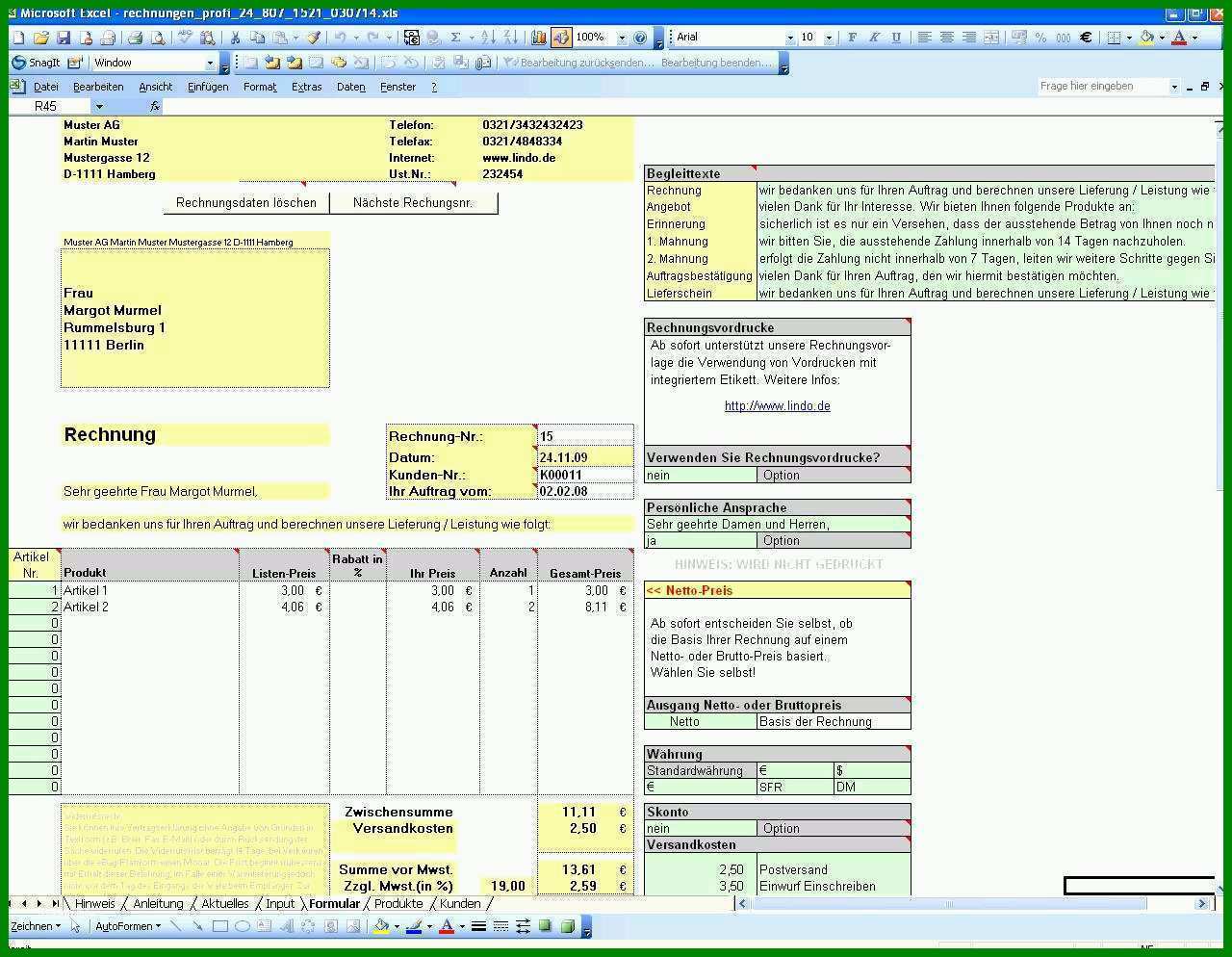Click the 'Nächste Rechnungsnr.' button
1232x957 pixels.
pos(413,203)
